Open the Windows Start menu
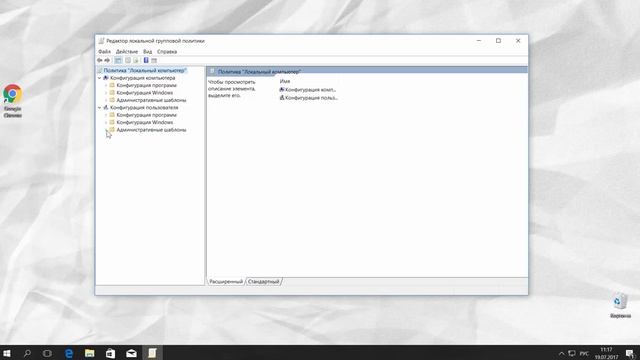Viewport: 640px width, 360px height. [7, 353]
